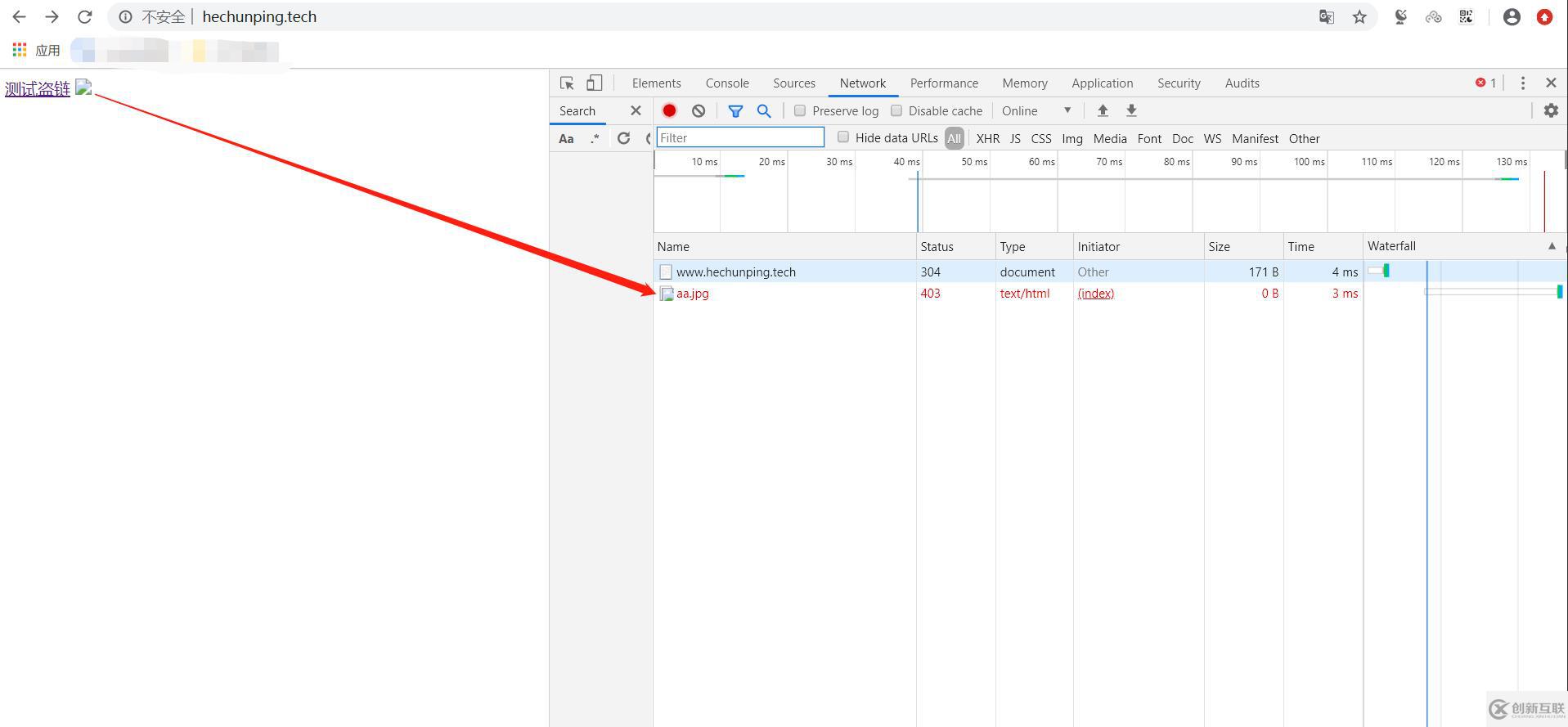Open network settings gear icon
The height and width of the screenshot is (727, 1568).
pyautogui.click(x=1551, y=110)
